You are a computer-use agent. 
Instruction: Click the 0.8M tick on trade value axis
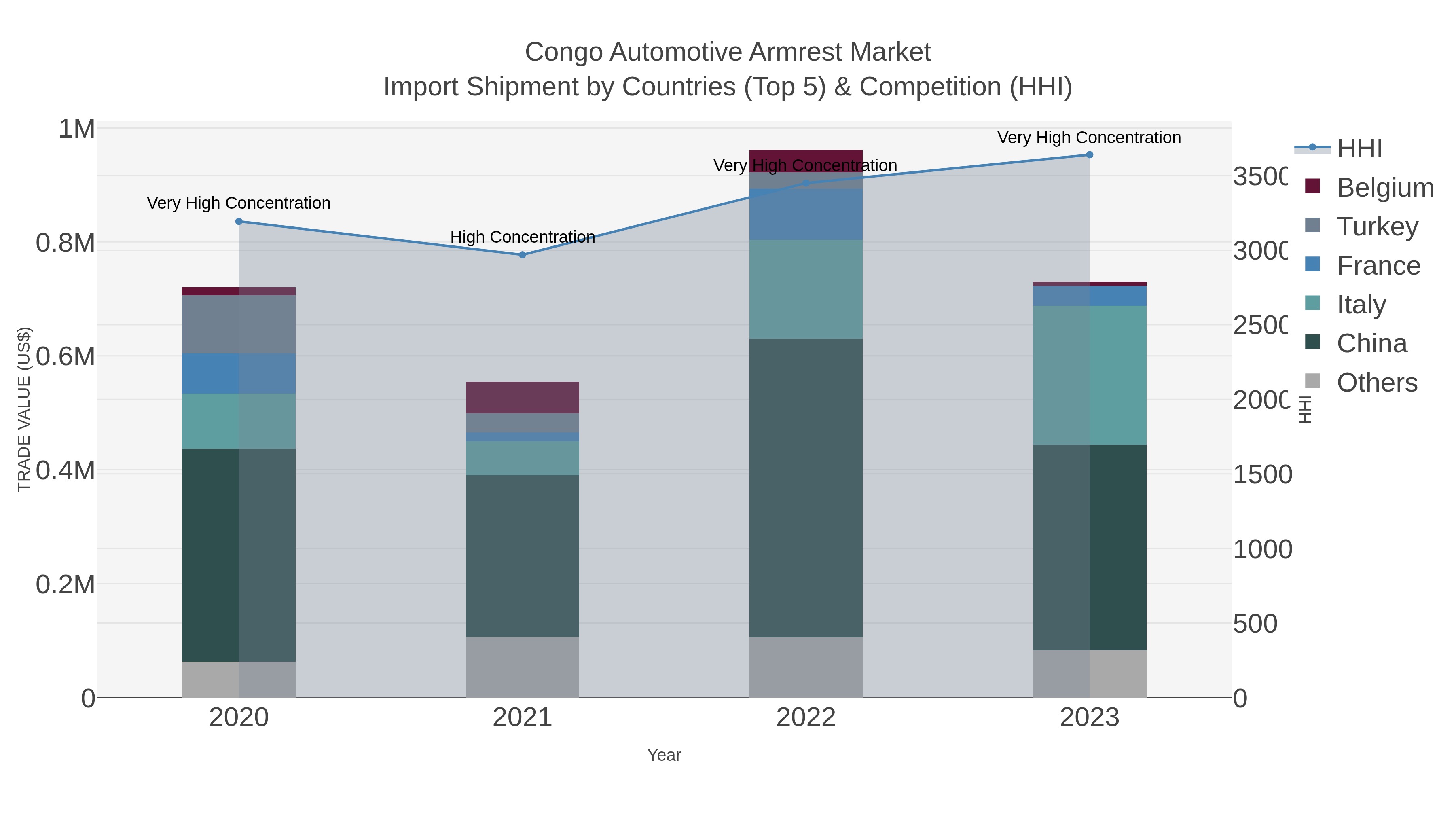tap(65, 243)
